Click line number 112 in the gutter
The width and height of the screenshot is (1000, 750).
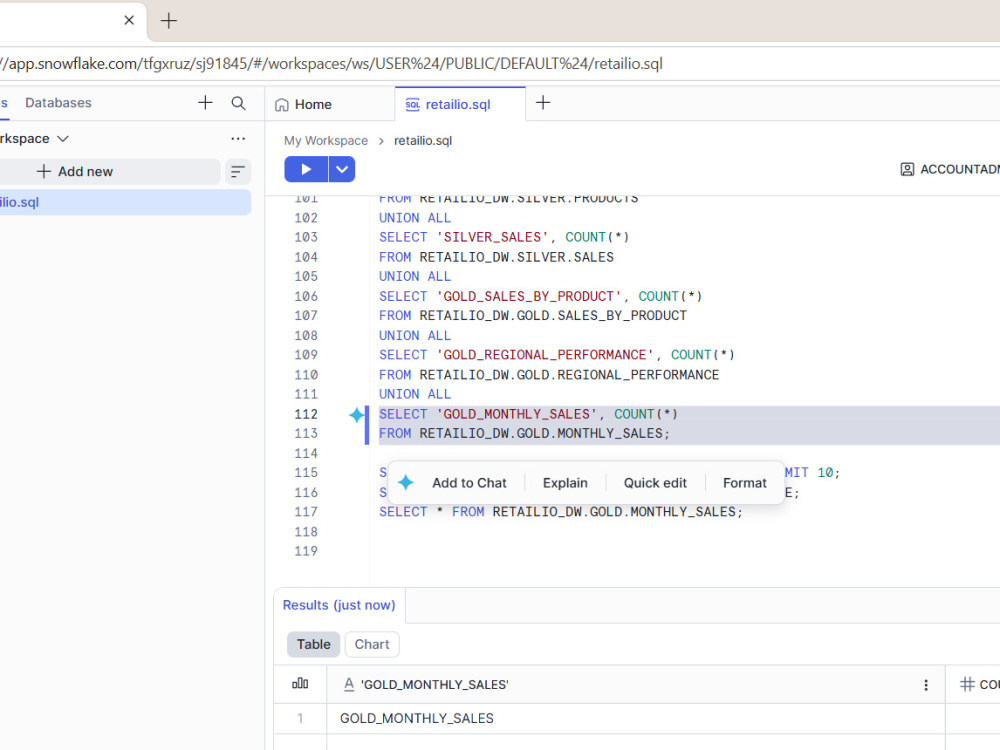coord(305,415)
